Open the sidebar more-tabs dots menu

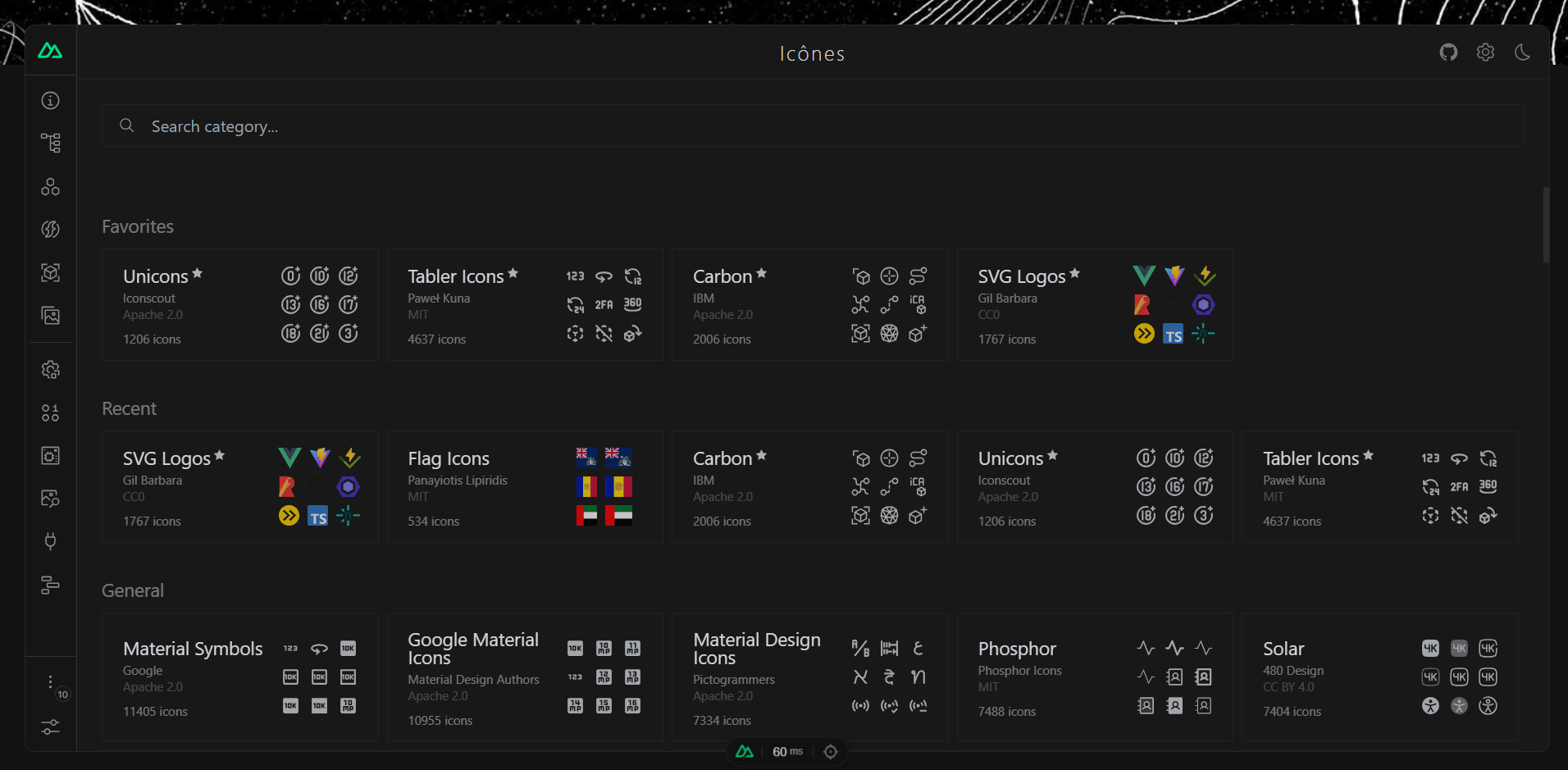pyautogui.click(x=51, y=682)
